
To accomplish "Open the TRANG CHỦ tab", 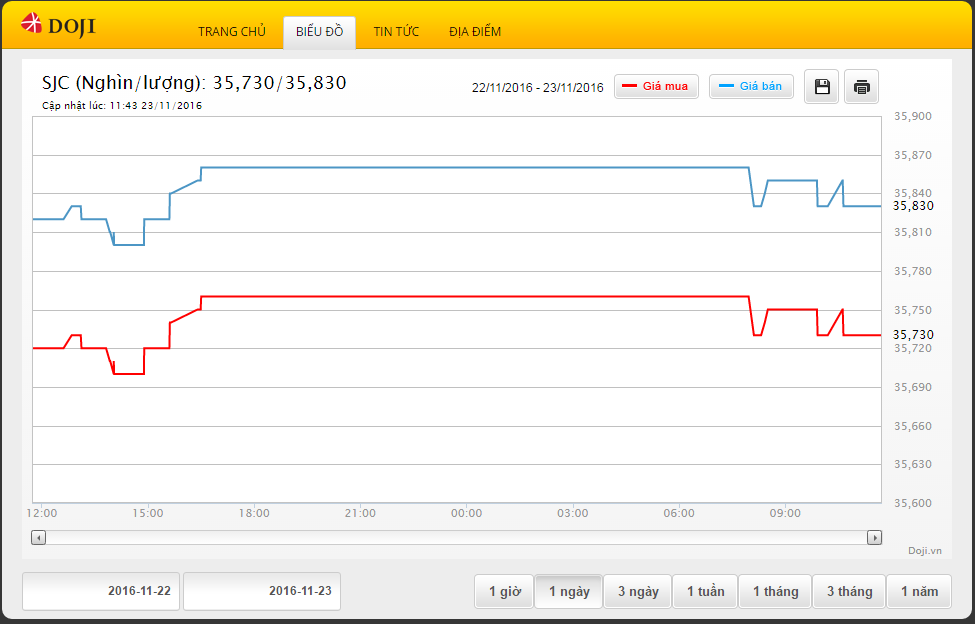I will (232, 32).
